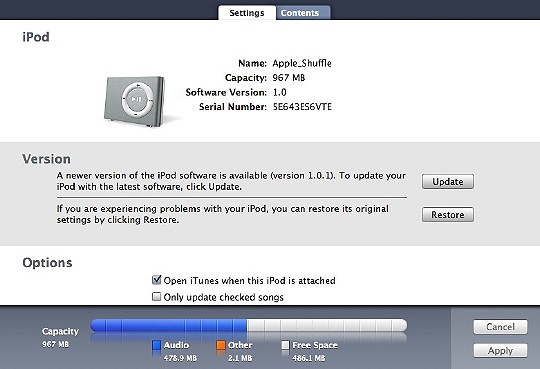
Task: Click the orange Other legend swatch
Action: pyautogui.click(x=221, y=345)
